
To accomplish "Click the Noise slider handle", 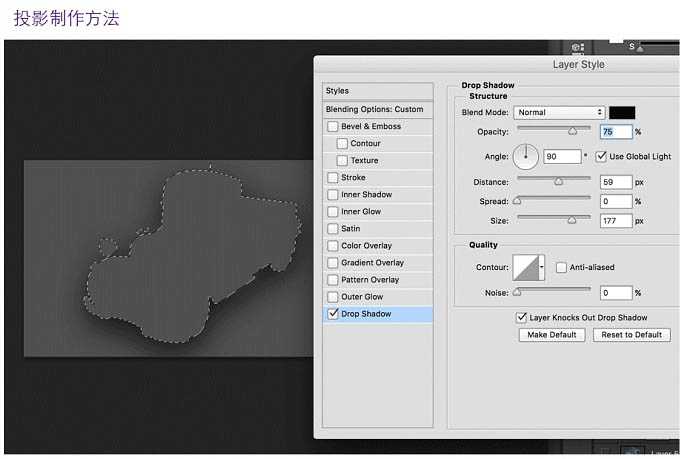I will click(x=517, y=292).
